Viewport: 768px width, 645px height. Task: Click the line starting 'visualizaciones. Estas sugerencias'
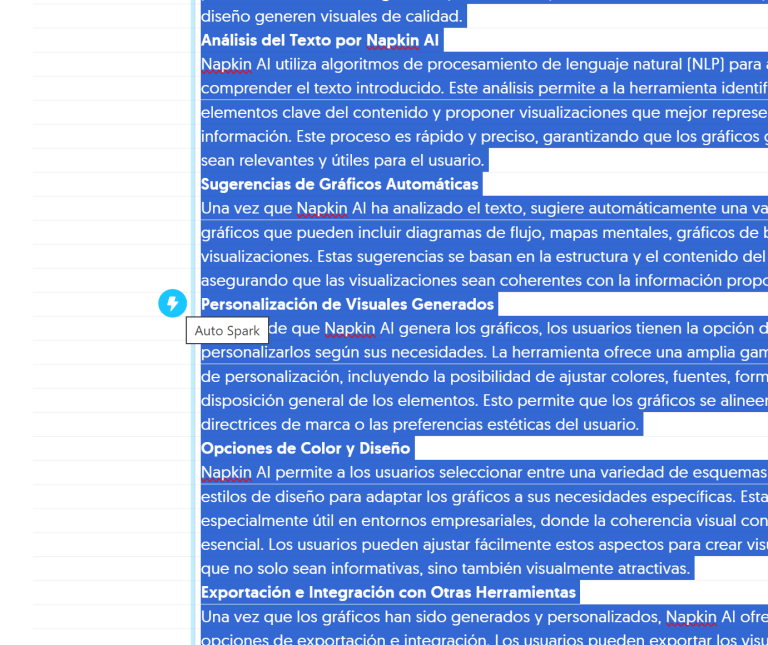pyautogui.click(x=484, y=256)
